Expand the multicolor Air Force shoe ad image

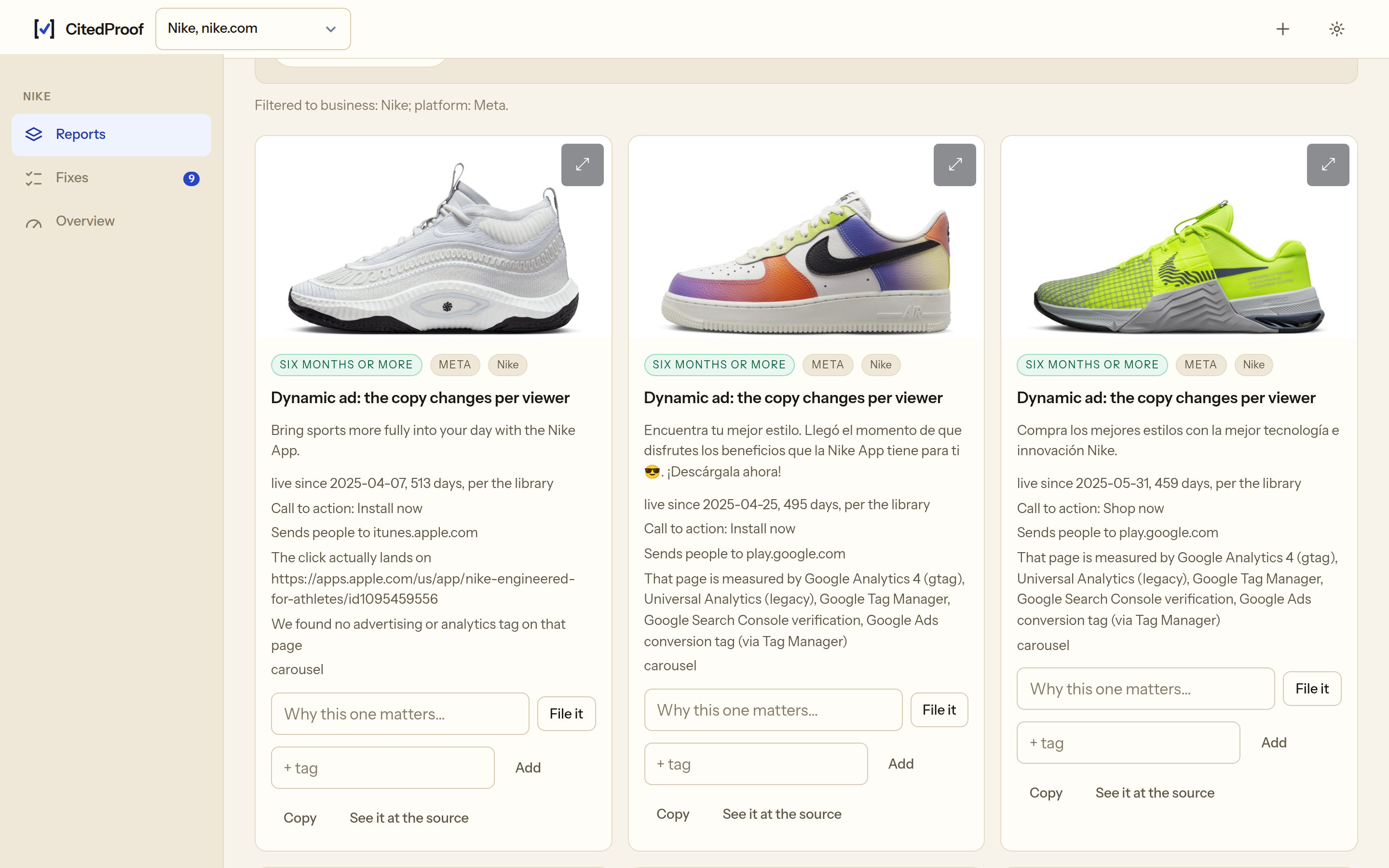coord(955,165)
